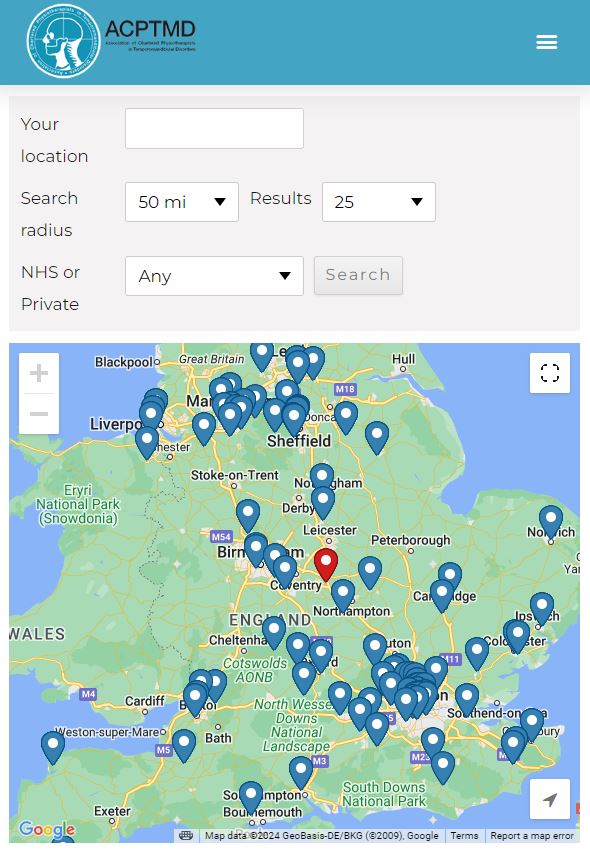The image size is (590, 855).
Task: Open the NHS or Private dropdown
Action: [214, 276]
